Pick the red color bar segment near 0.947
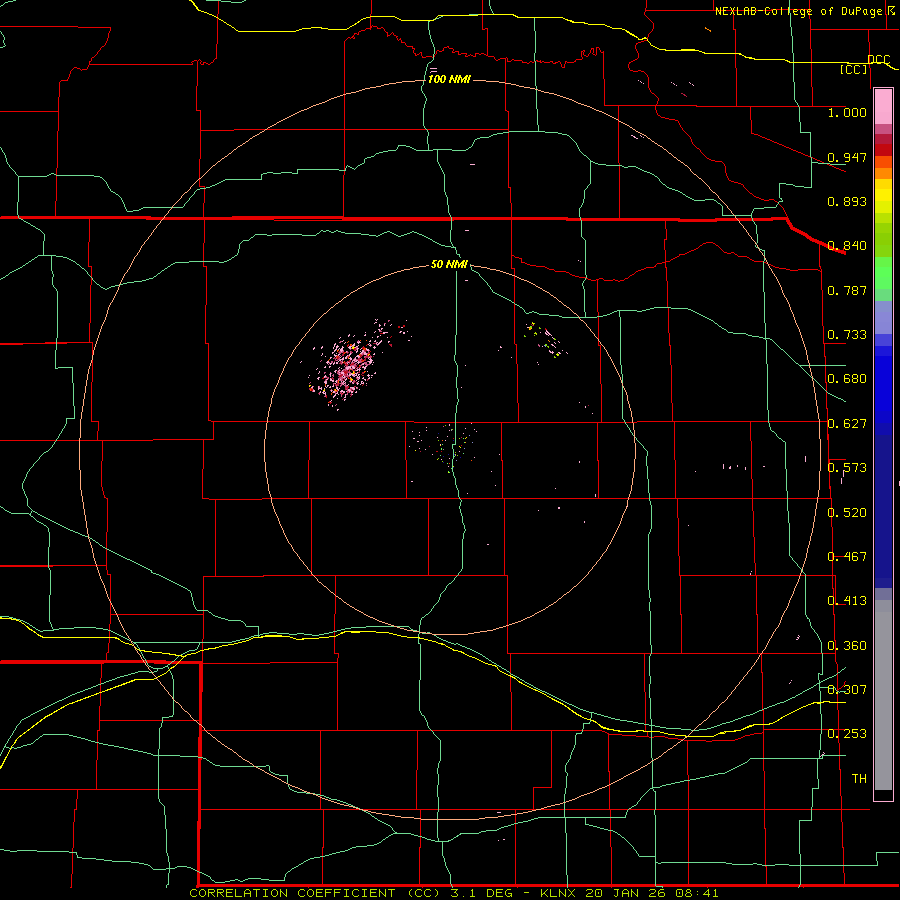Image resolution: width=900 pixels, height=900 pixels. 883,150
